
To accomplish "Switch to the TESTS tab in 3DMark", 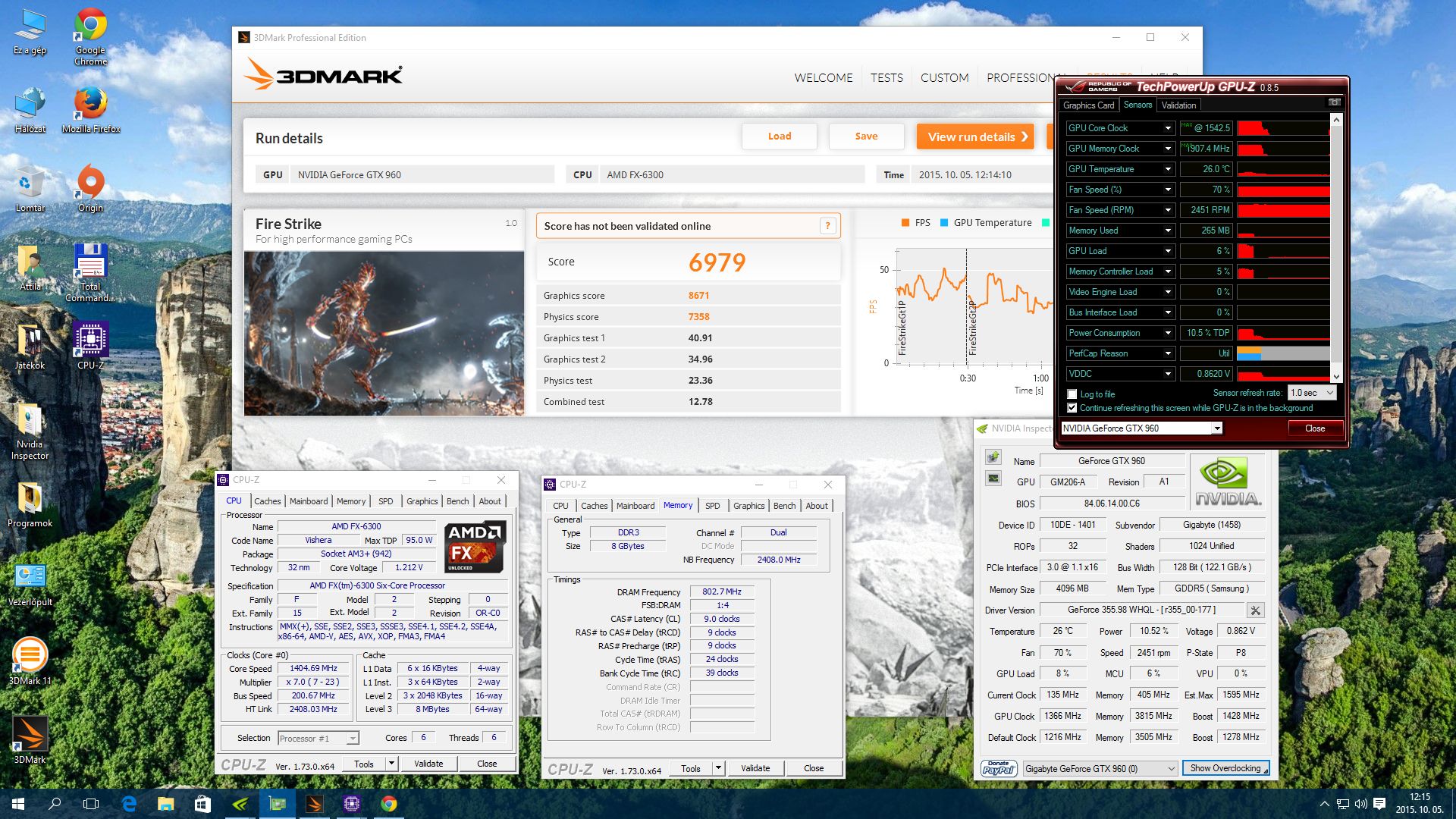I will point(886,77).
